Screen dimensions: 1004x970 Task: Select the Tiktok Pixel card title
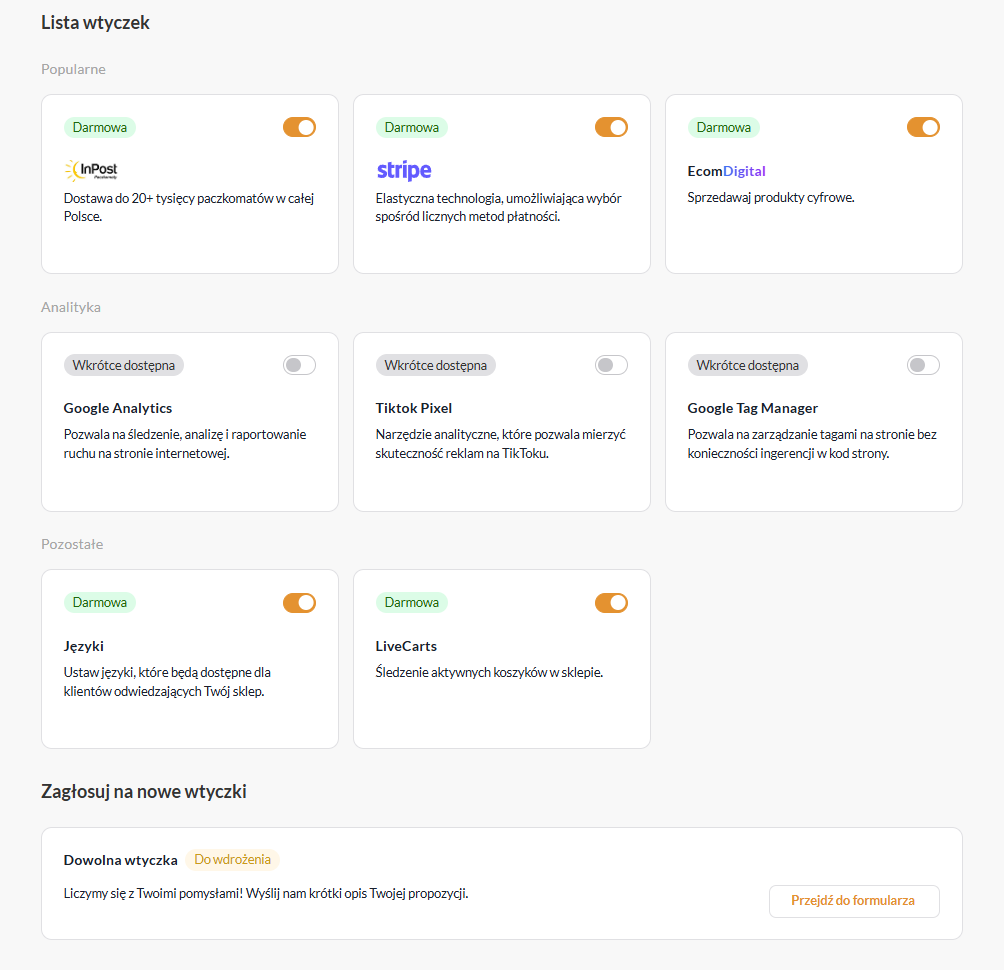coord(414,408)
